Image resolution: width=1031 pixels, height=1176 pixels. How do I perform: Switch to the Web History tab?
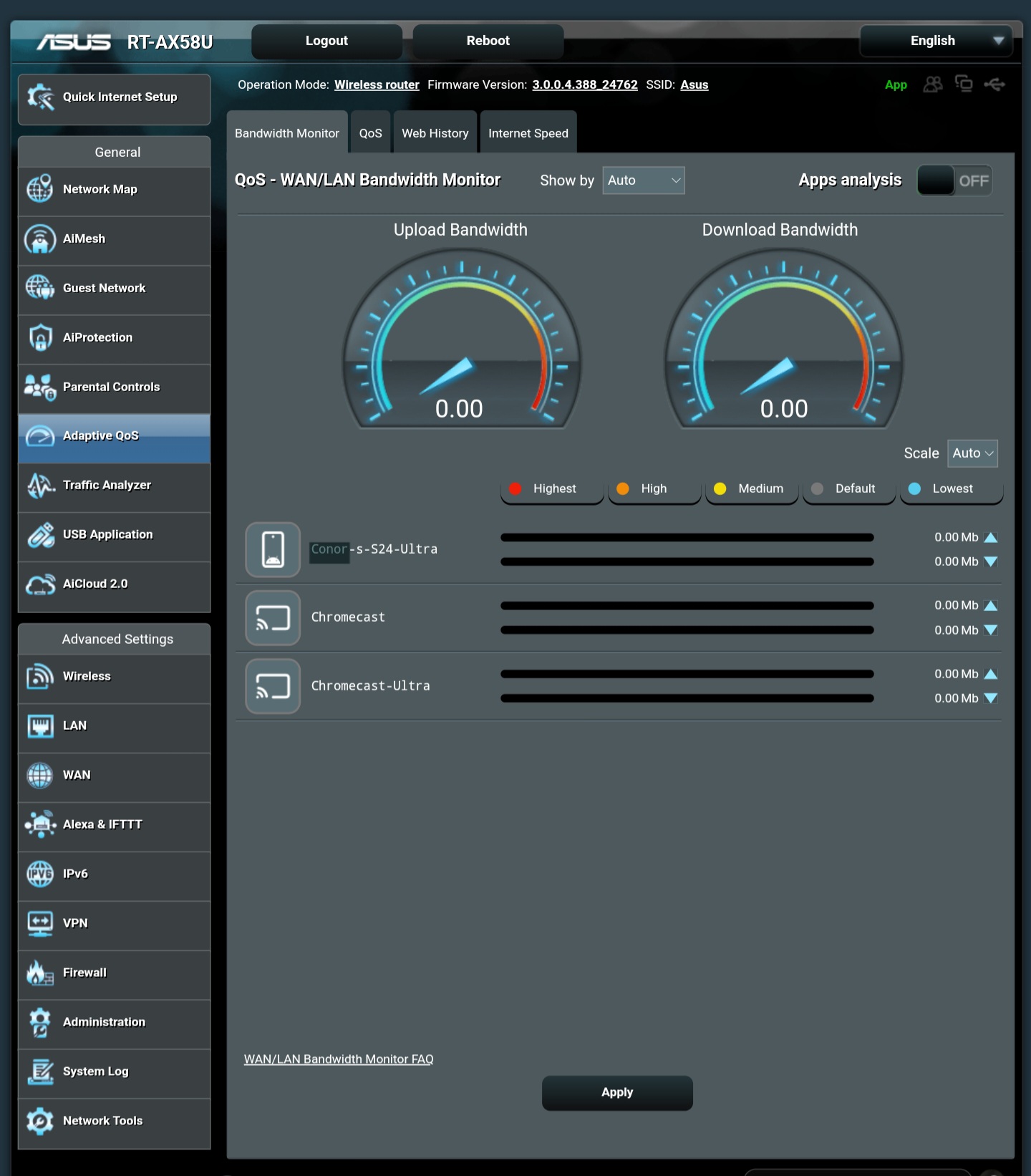coord(435,132)
